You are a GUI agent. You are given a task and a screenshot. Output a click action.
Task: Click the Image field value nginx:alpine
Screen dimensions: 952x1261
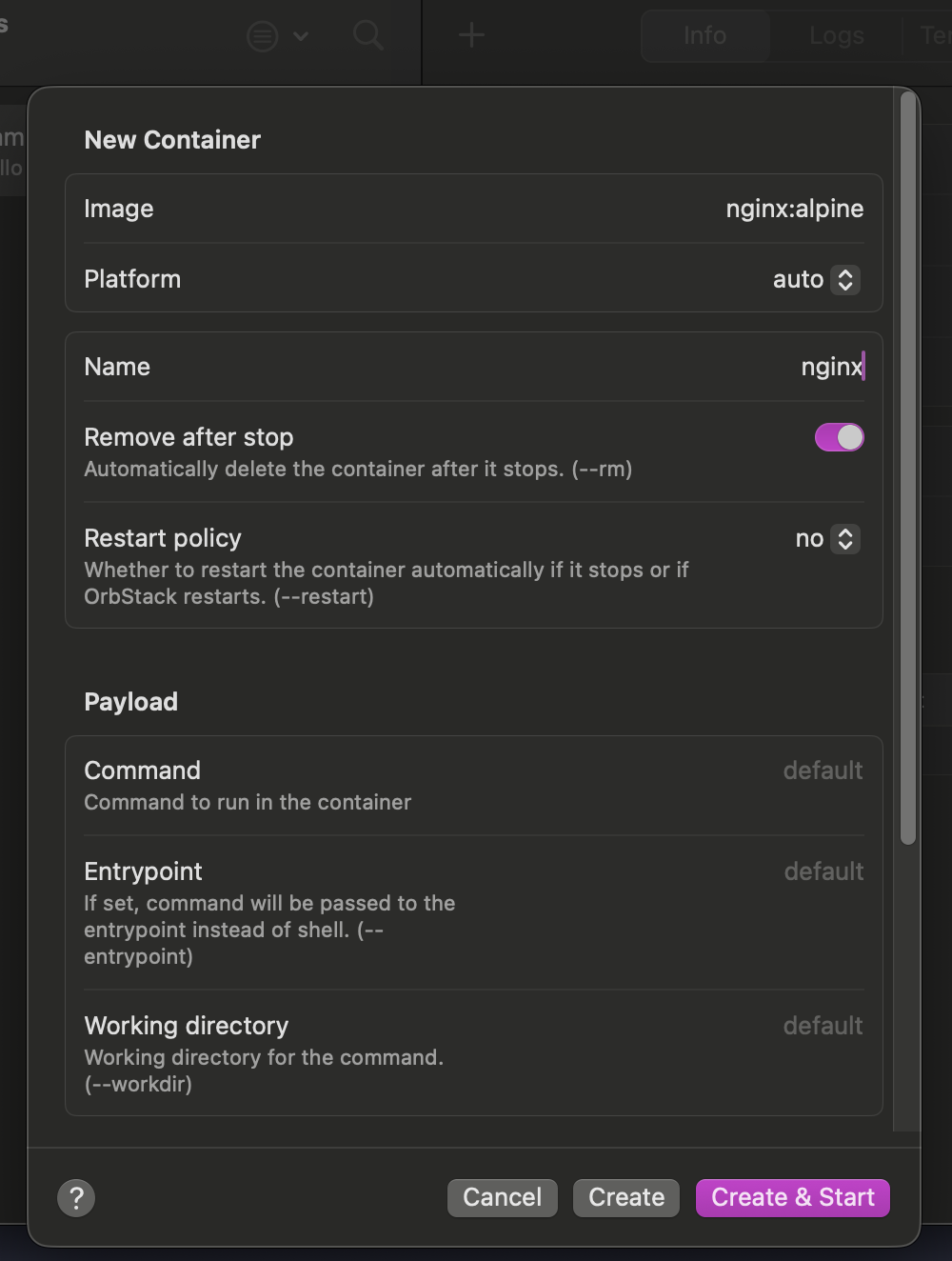794,209
